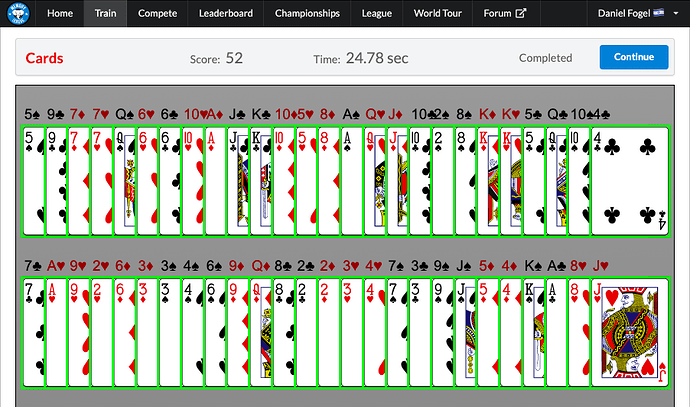Go to the Leaderboard page
The height and width of the screenshot is (407, 690).
[x=226, y=13]
